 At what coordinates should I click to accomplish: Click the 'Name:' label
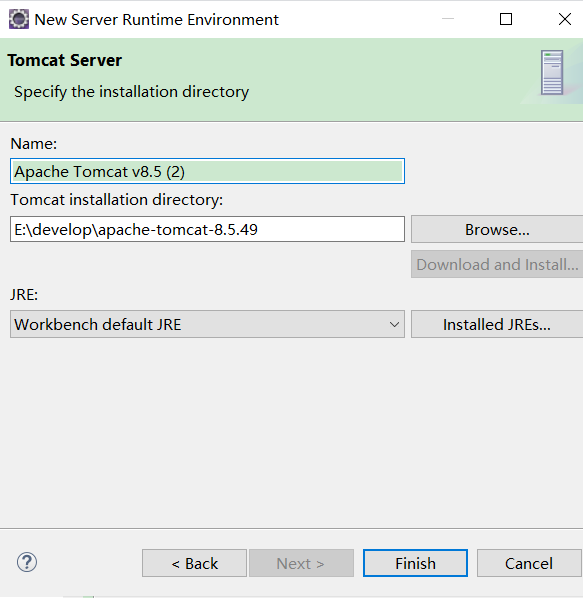[x=34, y=144]
